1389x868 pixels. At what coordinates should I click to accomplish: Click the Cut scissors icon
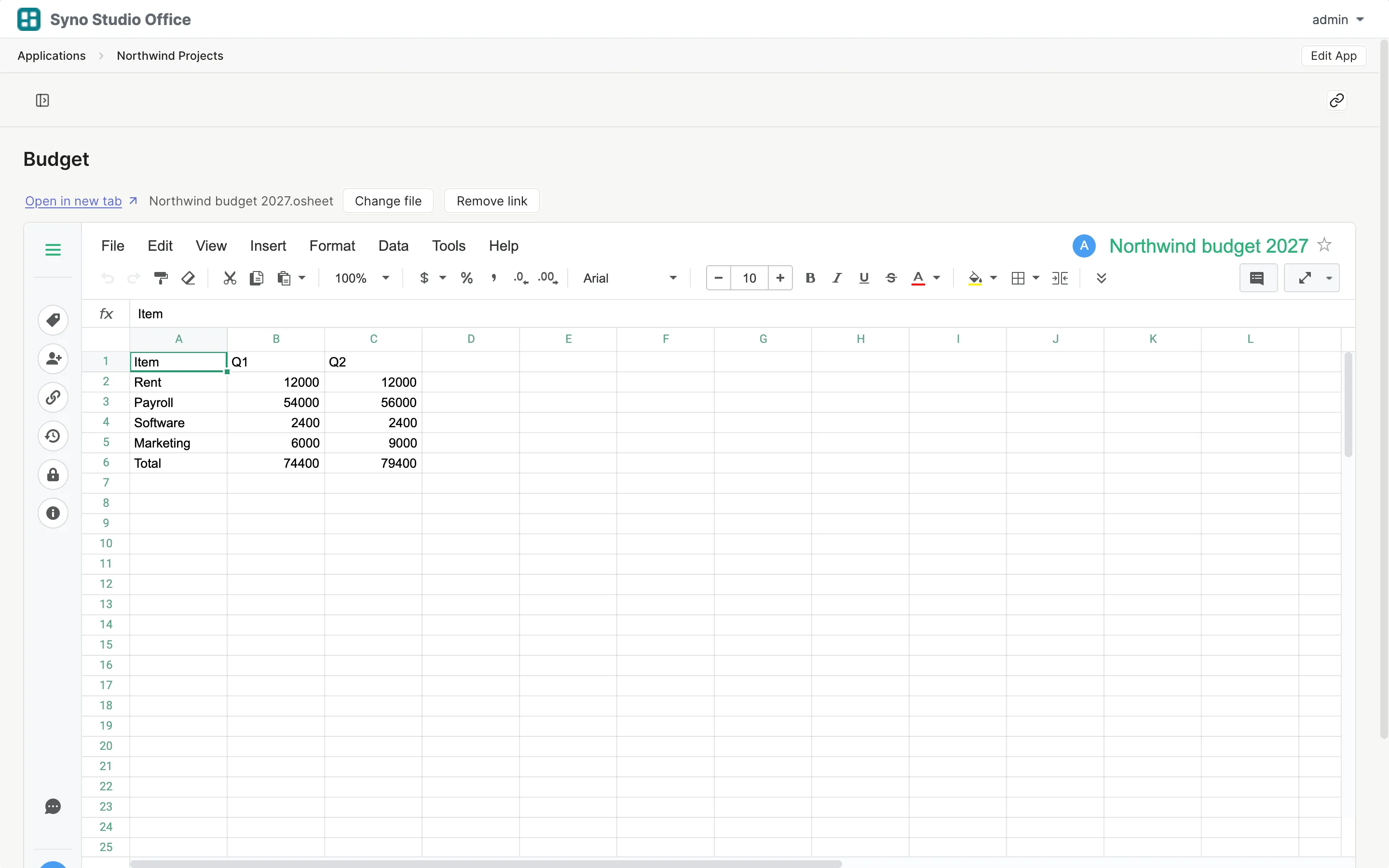click(230, 278)
